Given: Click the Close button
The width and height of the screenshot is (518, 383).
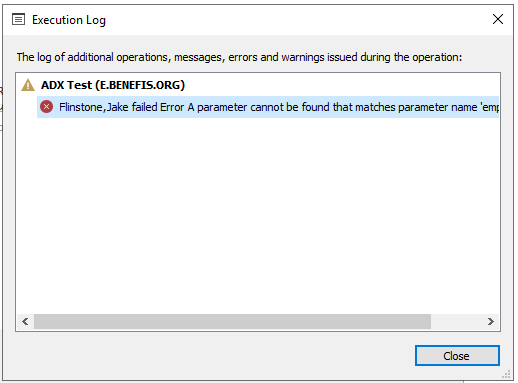Looking at the screenshot, I should tap(457, 356).
